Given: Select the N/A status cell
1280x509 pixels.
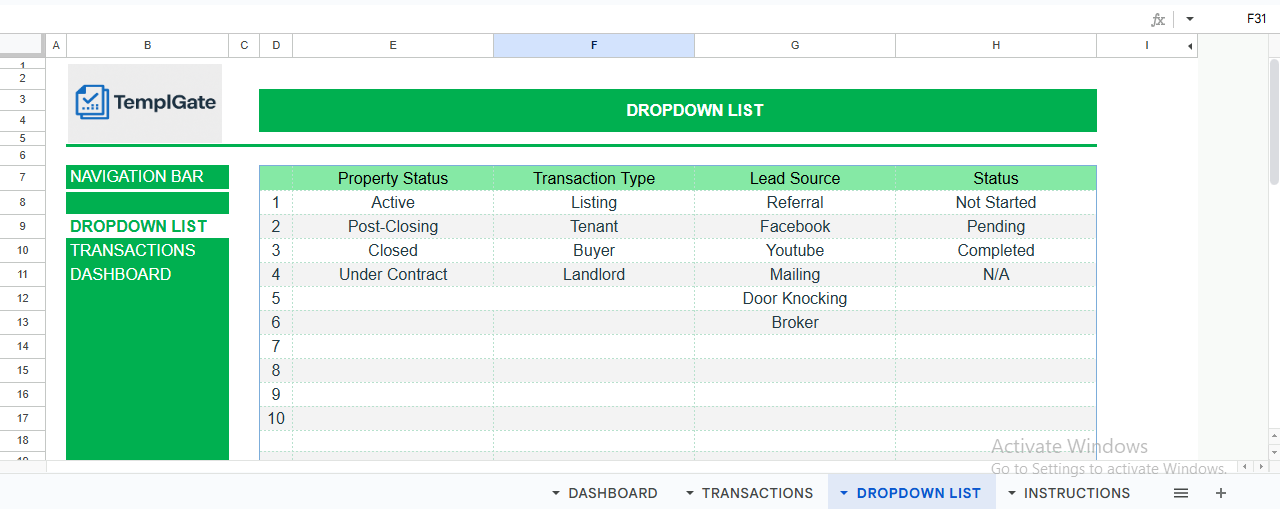Looking at the screenshot, I should point(996,274).
